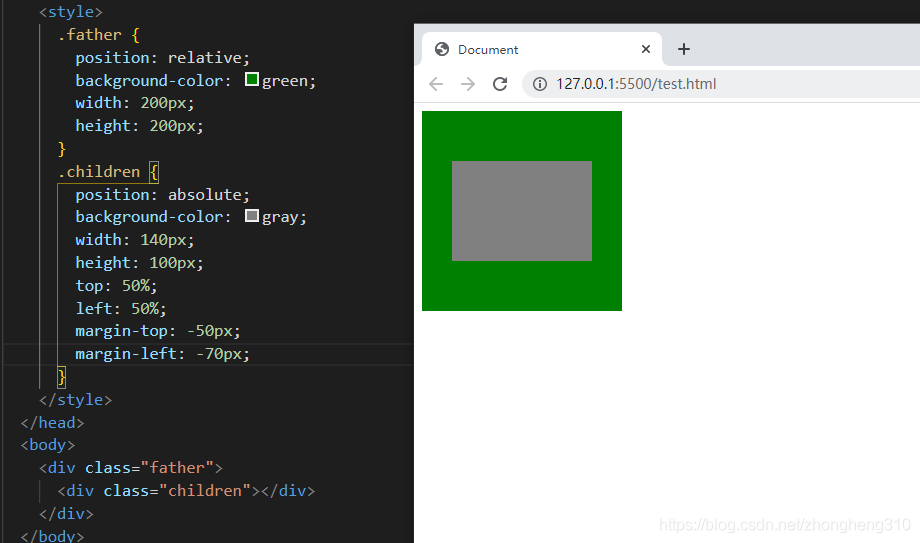
Task: Reload the test.html page
Action: [500, 84]
